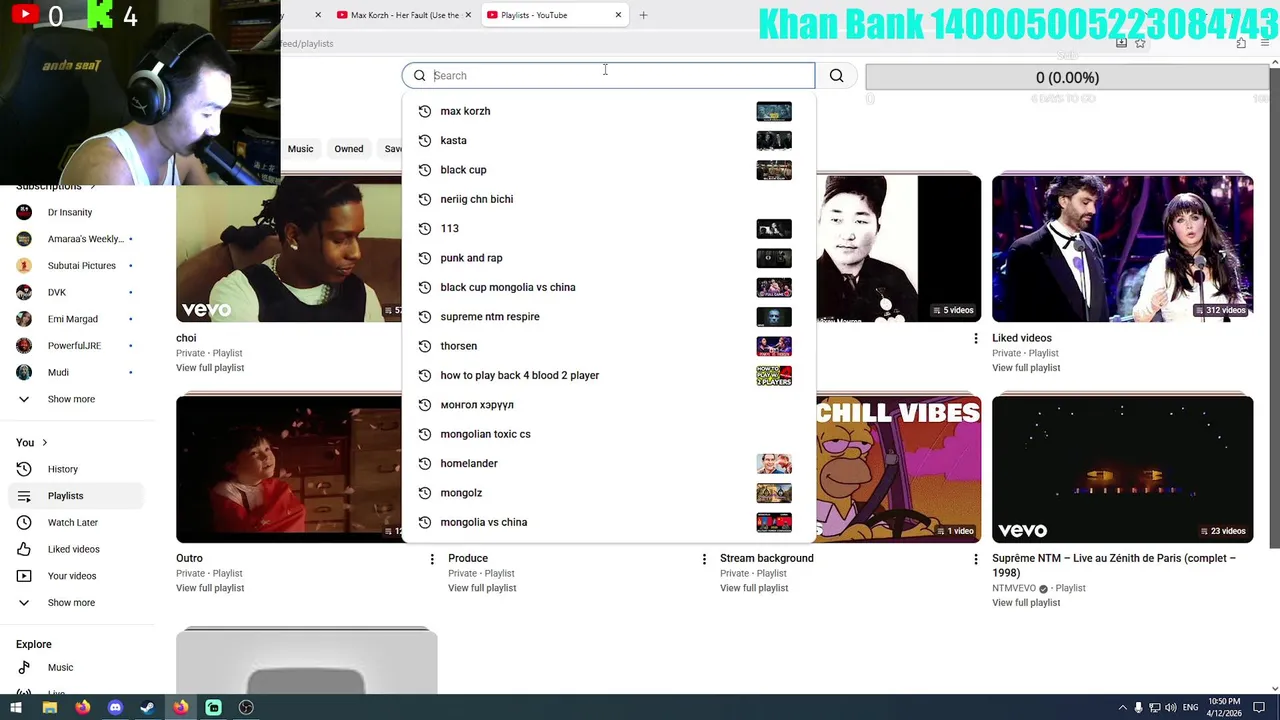Open more options menu for Stream background playlist
This screenshot has height=720, width=1280.
(x=976, y=559)
